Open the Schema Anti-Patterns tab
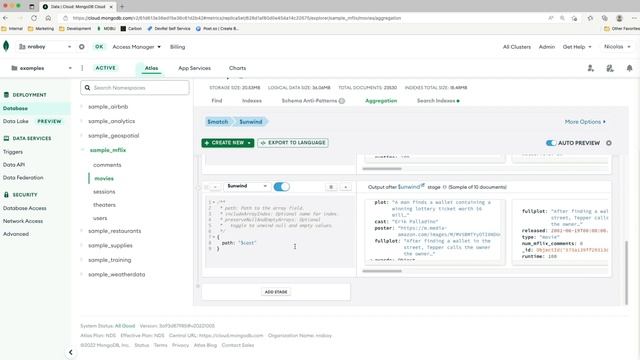The image size is (640, 360). [x=309, y=101]
